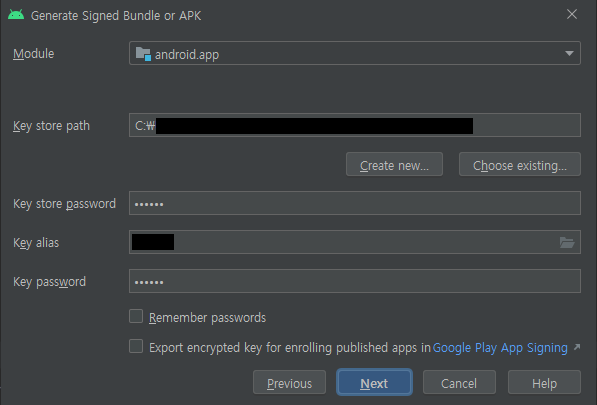Focus the Key store path field
The width and height of the screenshot is (597, 405).
click(355, 125)
